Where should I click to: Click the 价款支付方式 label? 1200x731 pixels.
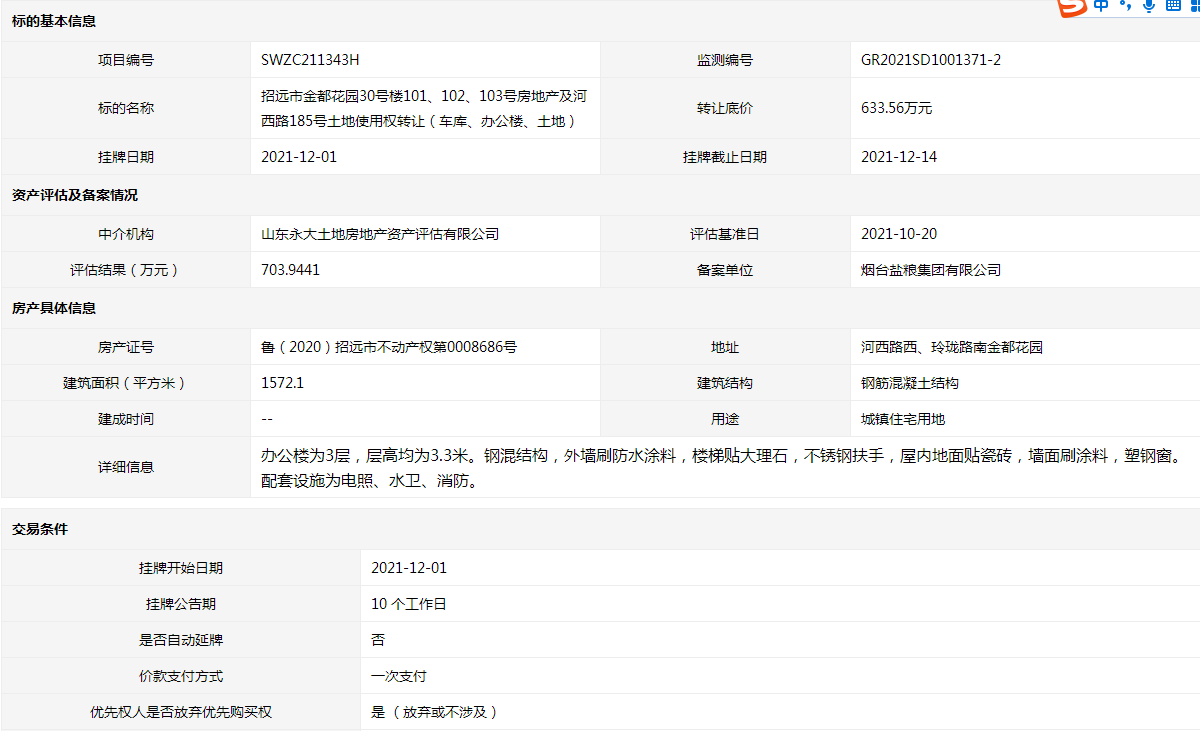point(181,676)
